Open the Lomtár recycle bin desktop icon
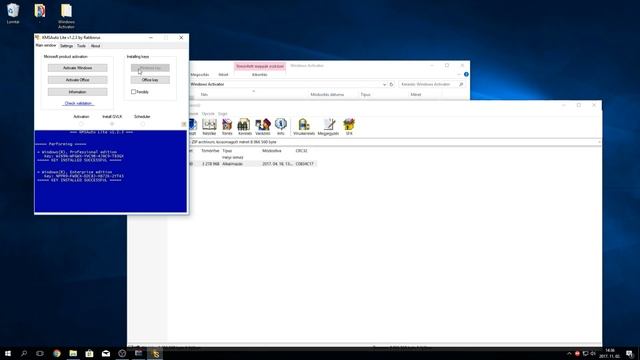Screen dimensions: 640x360 (x=13, y=13)
